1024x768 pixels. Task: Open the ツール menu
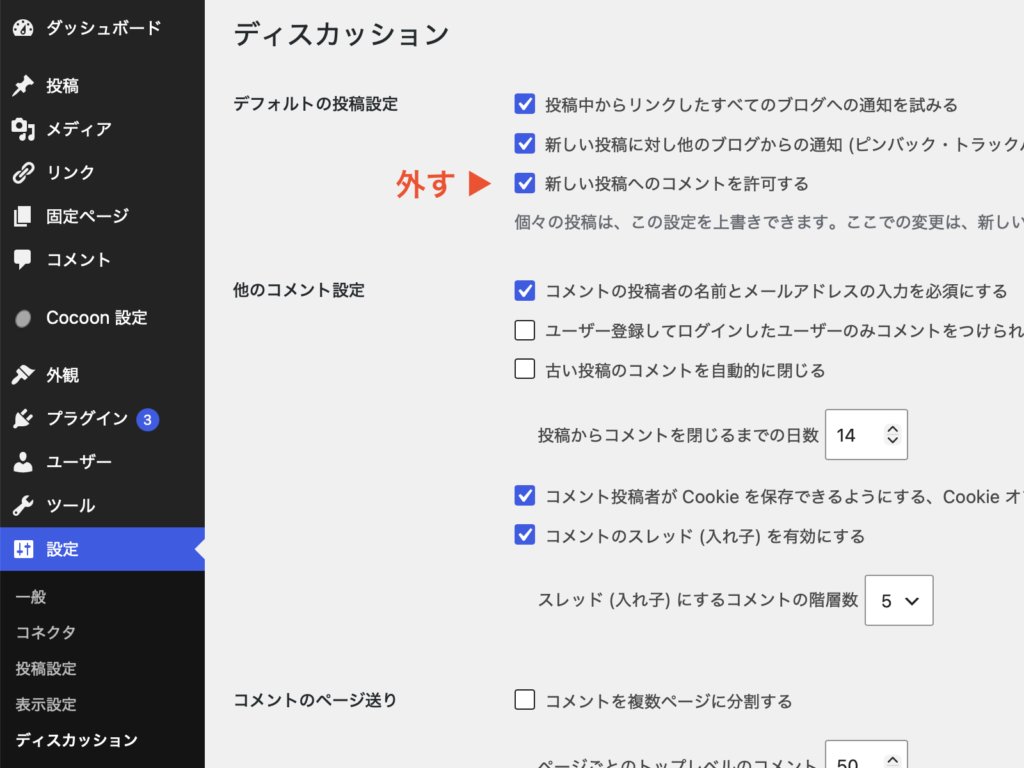click(102, 505)
